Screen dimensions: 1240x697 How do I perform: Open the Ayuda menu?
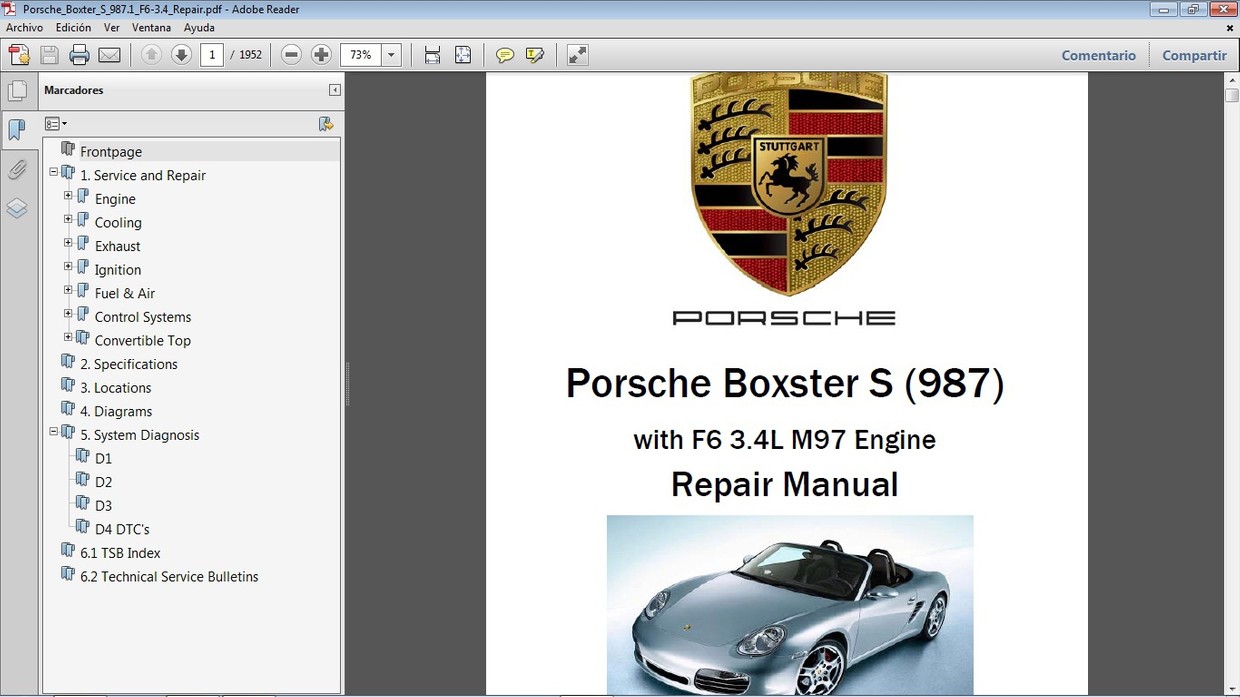(199, 28)
